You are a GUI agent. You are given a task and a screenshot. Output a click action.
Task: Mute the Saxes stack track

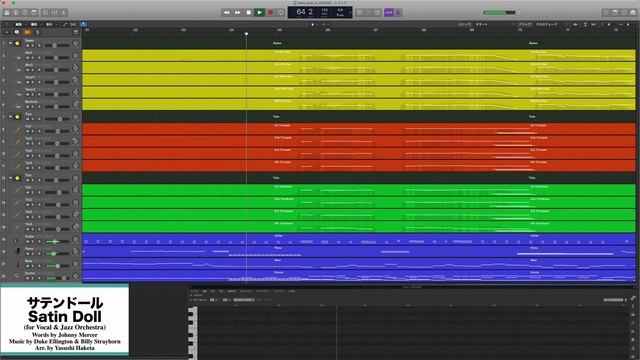coord(27,45)
